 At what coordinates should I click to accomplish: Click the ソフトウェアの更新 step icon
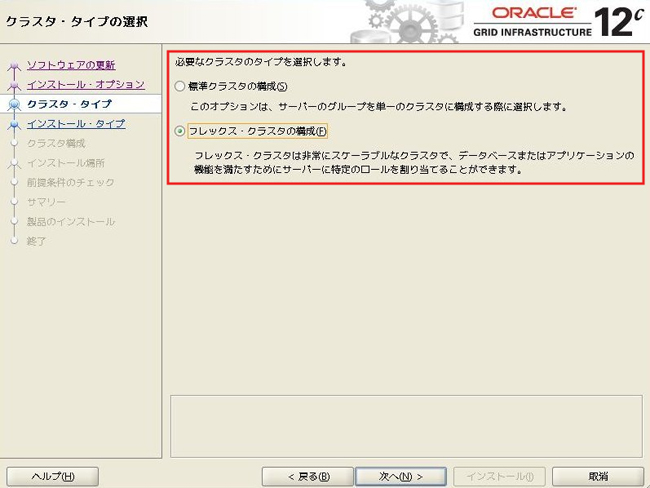click(x=14, y=67)
